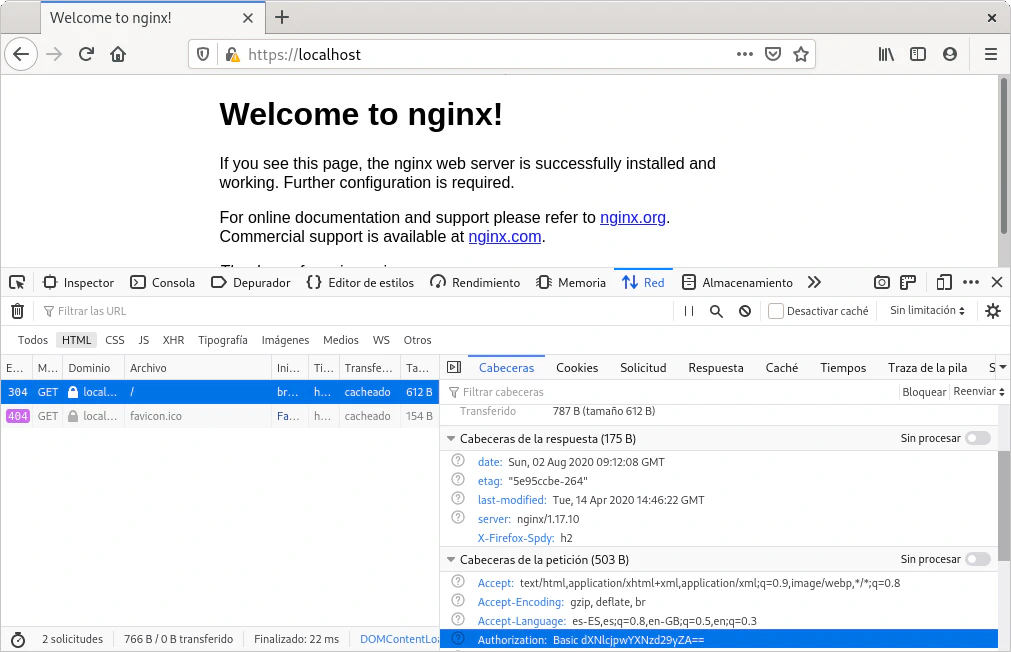This screenshot has height=652, width=1011.
Task: Follow the nginx.org link
Action: [x=632, y=218]
